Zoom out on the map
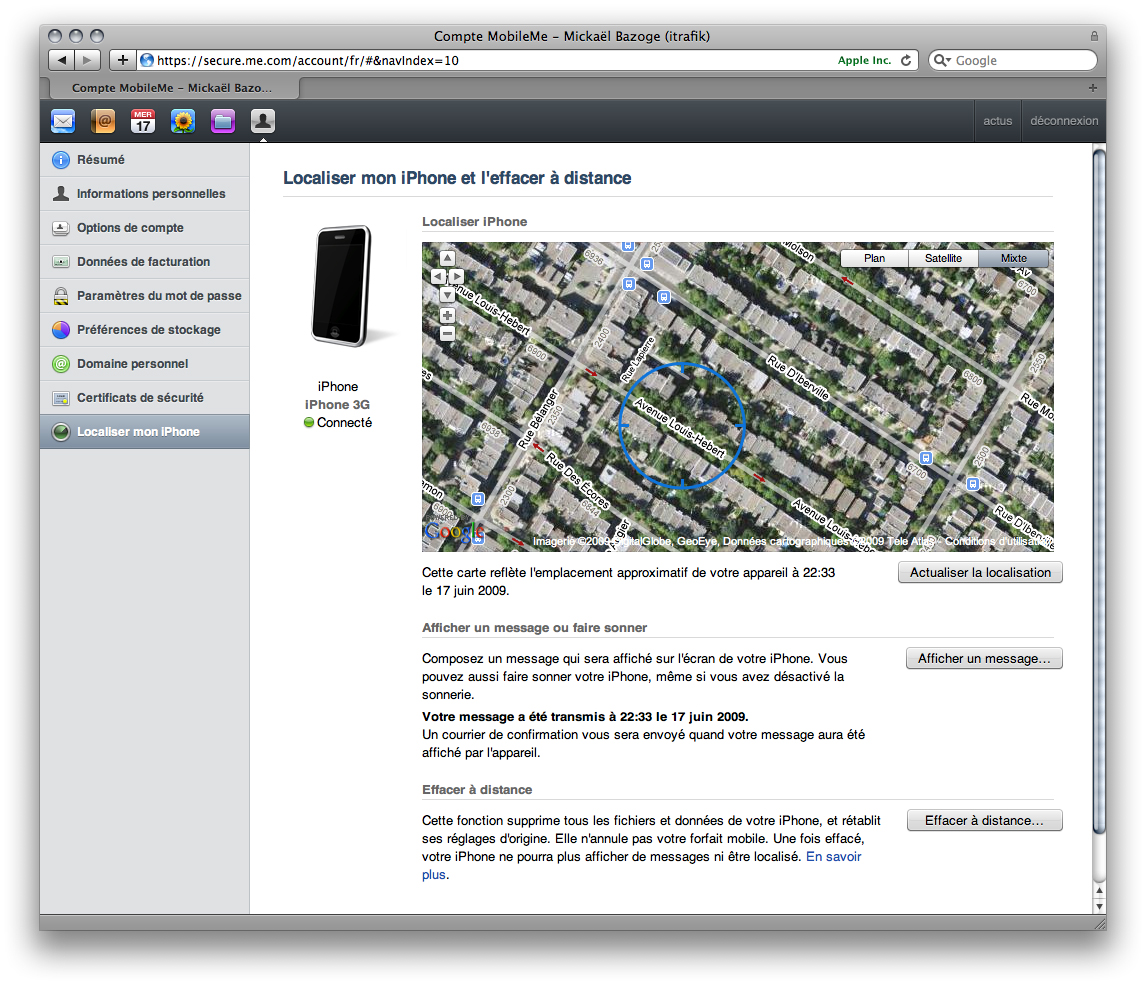This screenshot has height=985, width=1146. pyautogui.click(x=447, y=334)
